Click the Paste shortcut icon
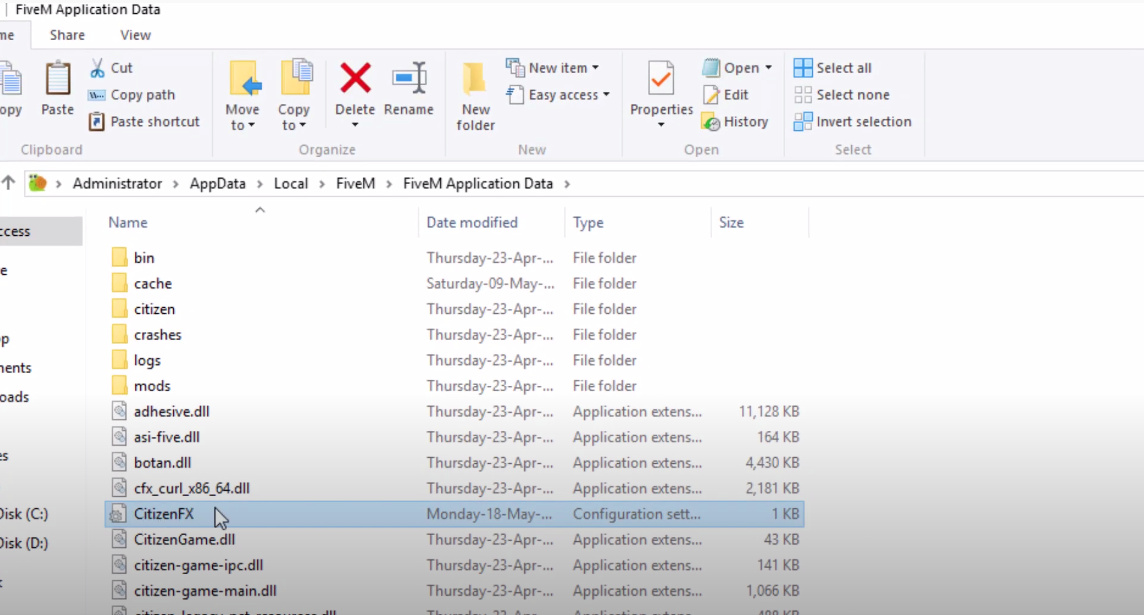The width and height of the screenshot is (1144, 615). pos(97,122)
